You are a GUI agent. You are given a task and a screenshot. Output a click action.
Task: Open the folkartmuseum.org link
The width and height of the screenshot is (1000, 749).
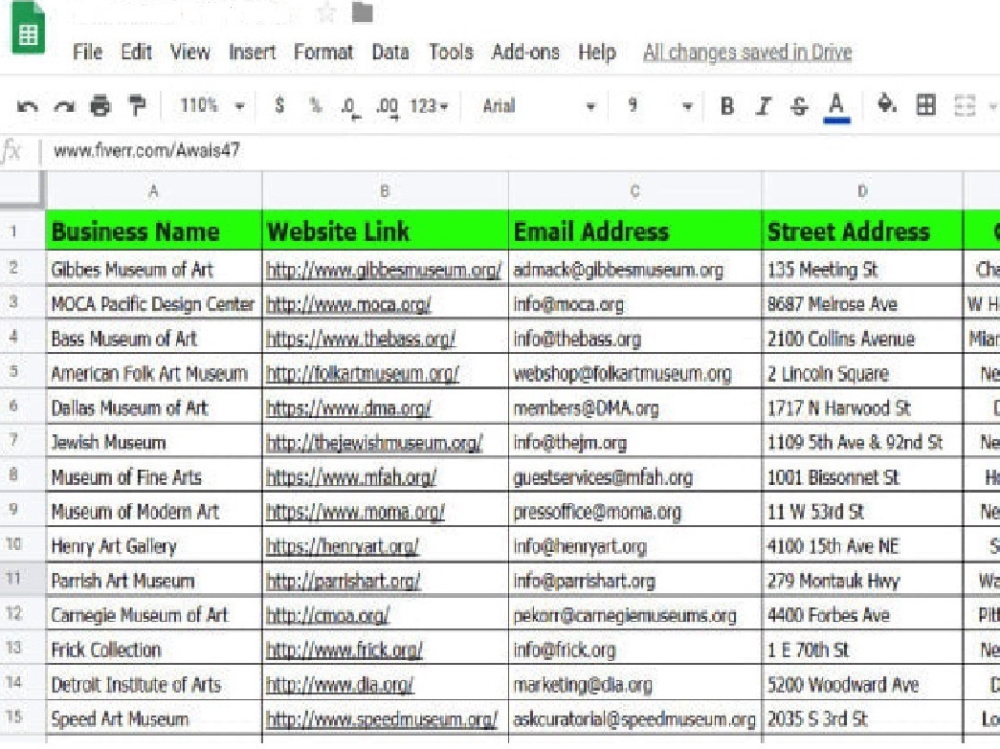pyautogui.click(x=362, y=373)
